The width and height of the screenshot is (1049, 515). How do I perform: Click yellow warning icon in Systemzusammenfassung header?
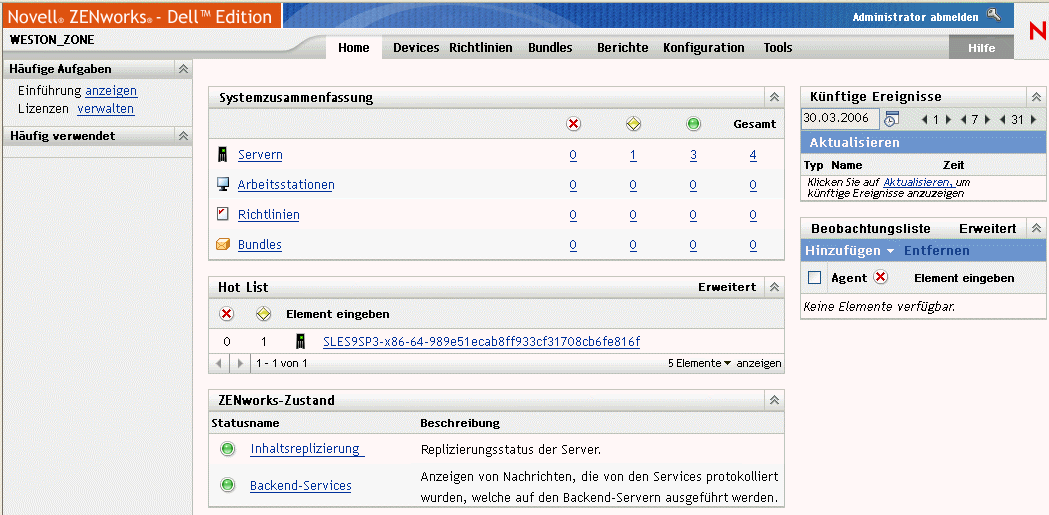coord(633,124)
